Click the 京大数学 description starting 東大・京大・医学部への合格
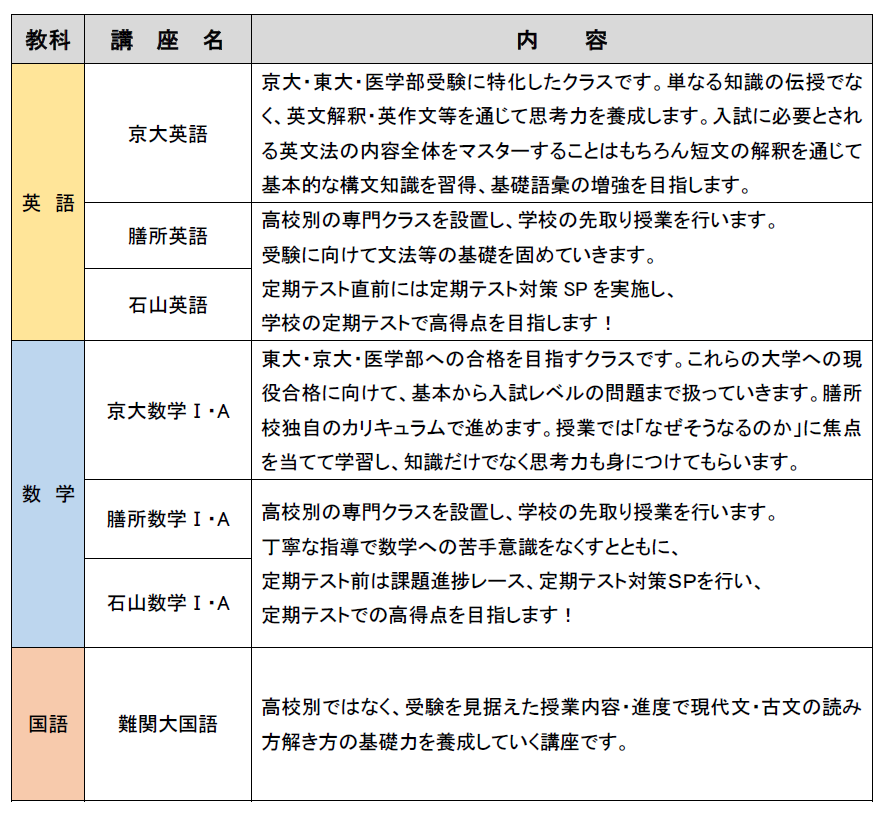The image size is (881, 814). coord(561,410)
